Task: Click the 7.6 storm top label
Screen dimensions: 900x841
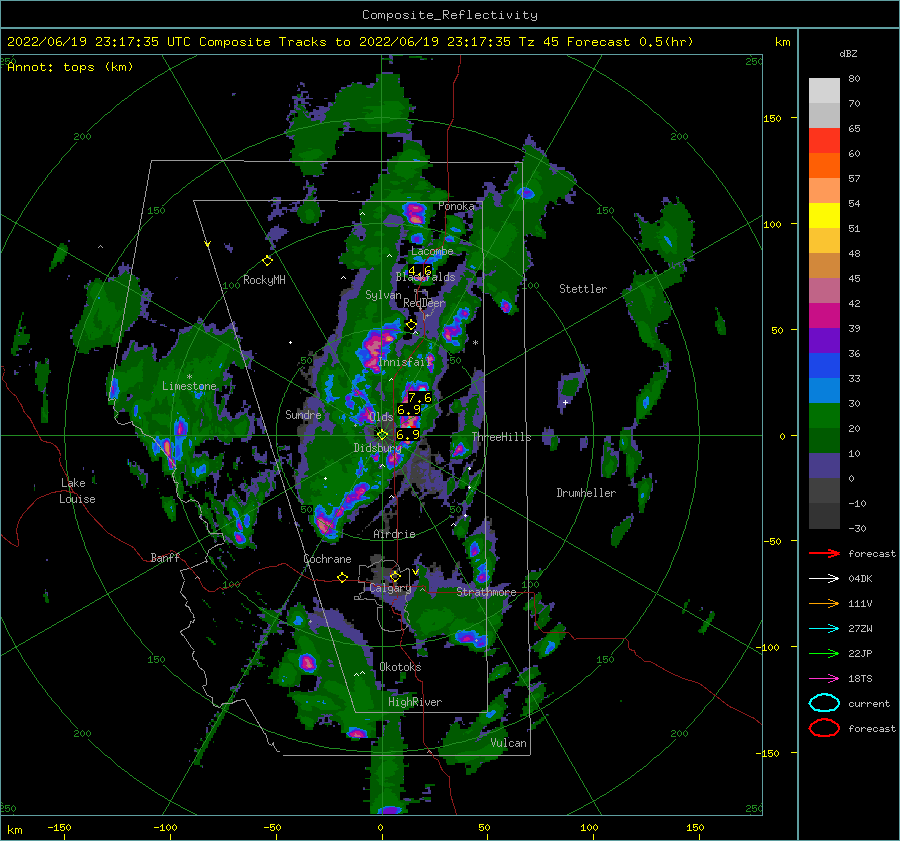Action: click(420, 397)
